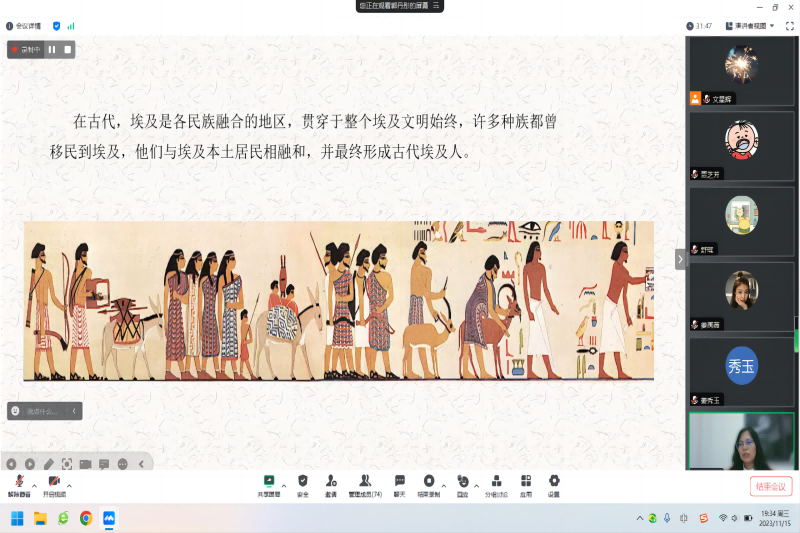Viewport: 800px width, 533px height.
Task: Select the pen annotation tool
Action: [48, 464]
